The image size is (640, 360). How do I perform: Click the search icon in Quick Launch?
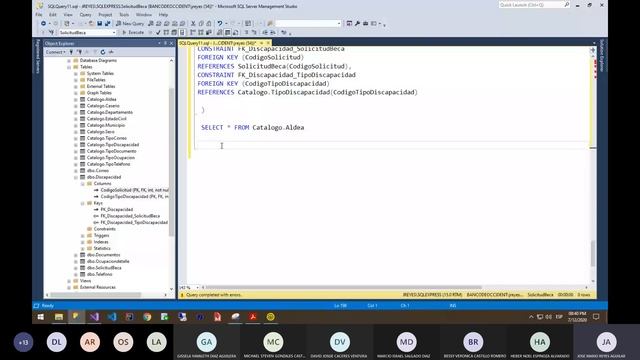567,5
